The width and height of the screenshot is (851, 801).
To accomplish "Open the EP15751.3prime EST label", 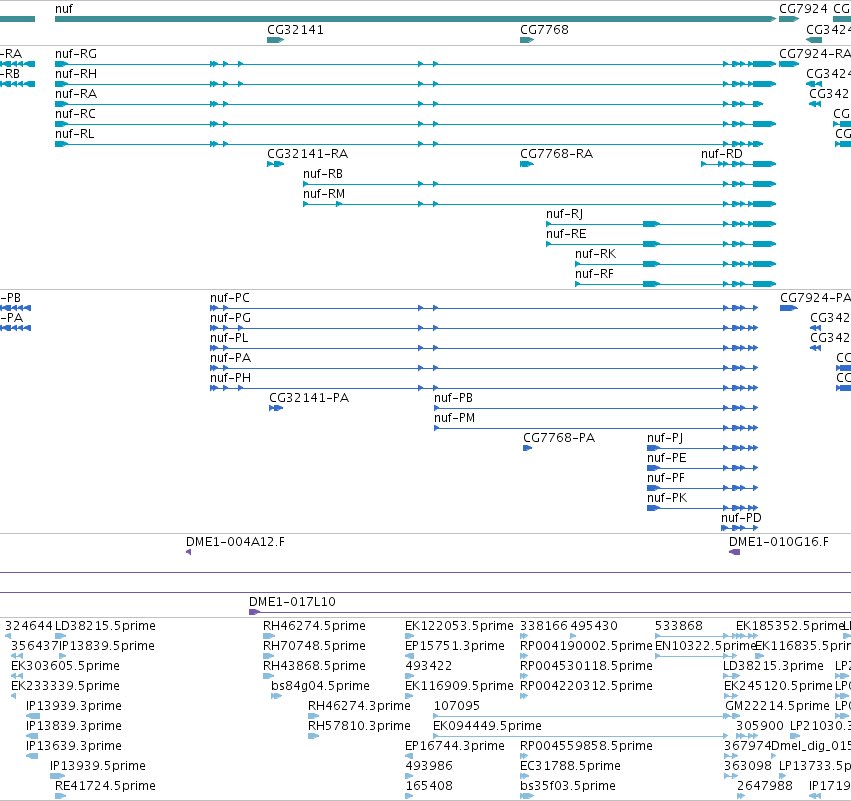I will [x=455, y=646].
